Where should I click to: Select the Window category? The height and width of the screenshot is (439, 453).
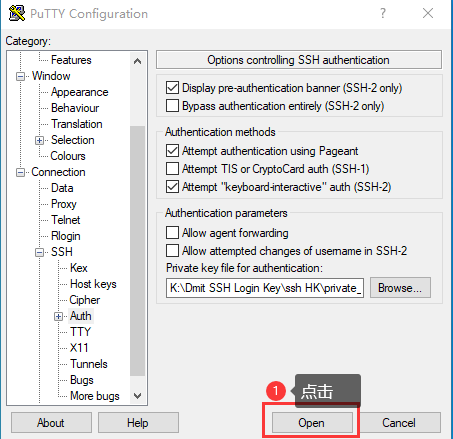tap(51, 76)
